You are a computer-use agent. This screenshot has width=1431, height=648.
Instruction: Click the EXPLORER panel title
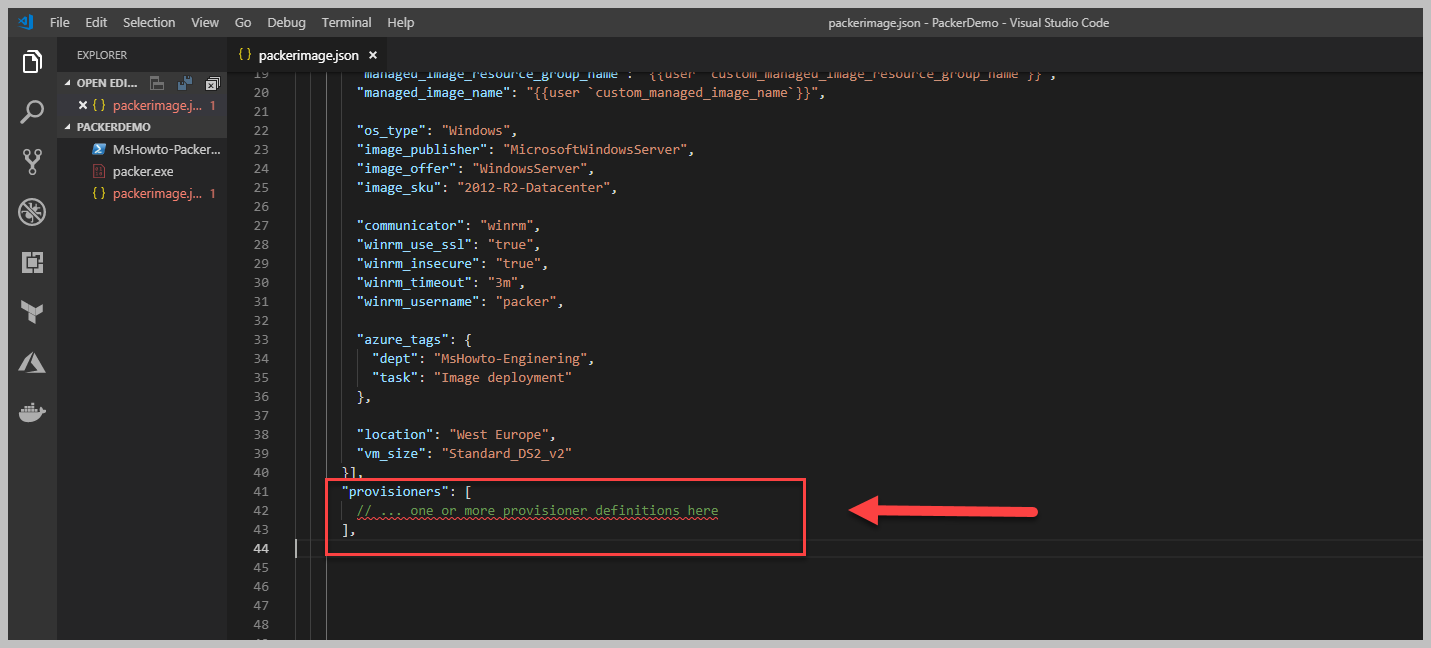click(102, 55)
